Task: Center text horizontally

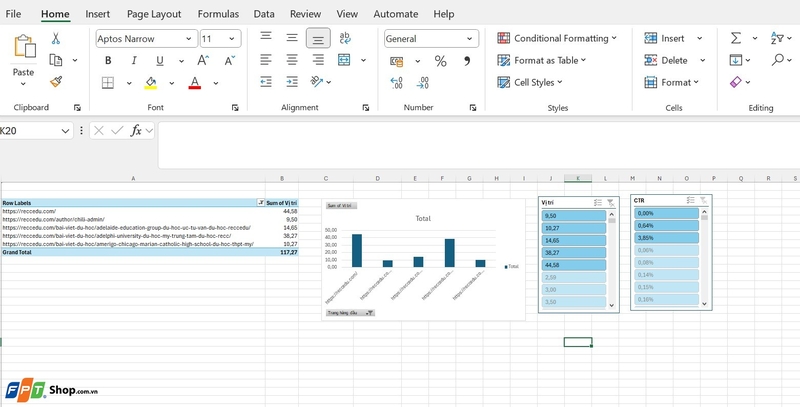Action: coord(292,60)
